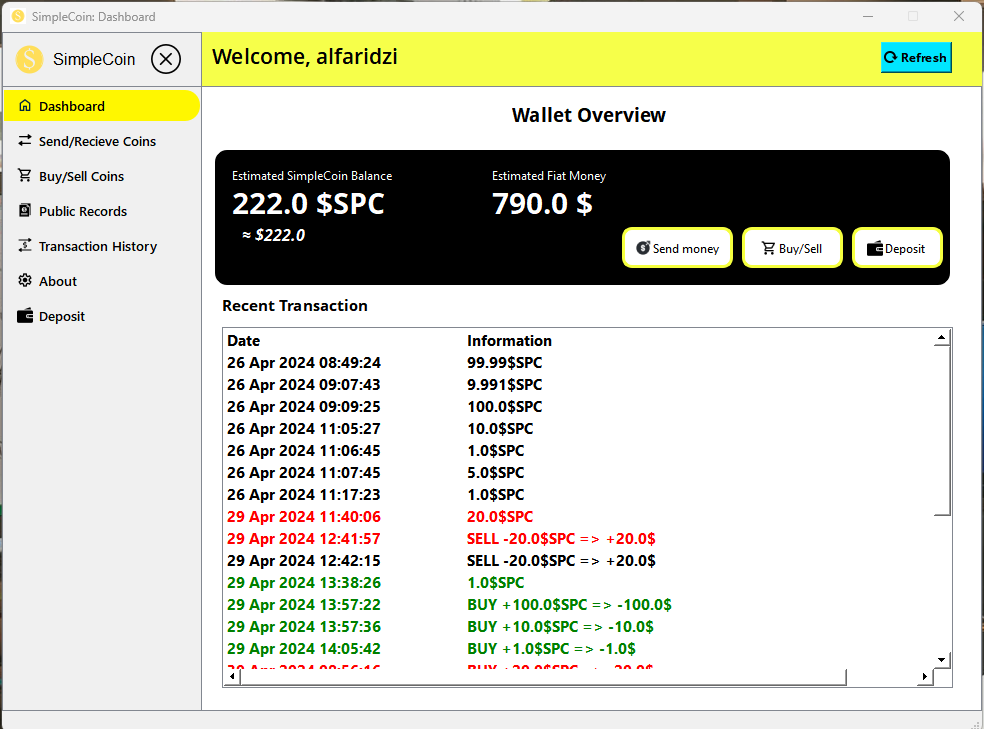Click the Transaction History icon
This screenshot has height=729, width=984.
click(25, 246)
